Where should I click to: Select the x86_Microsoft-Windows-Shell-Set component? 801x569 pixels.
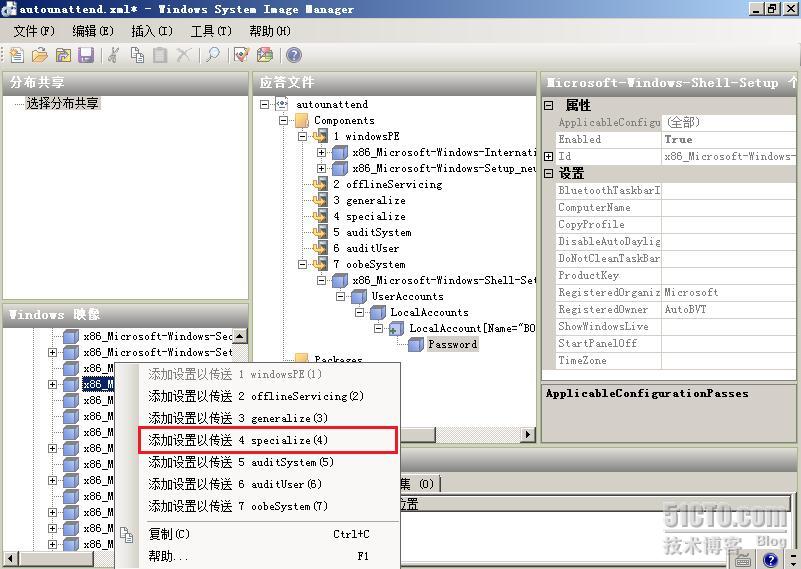click(x=444, y=280)
